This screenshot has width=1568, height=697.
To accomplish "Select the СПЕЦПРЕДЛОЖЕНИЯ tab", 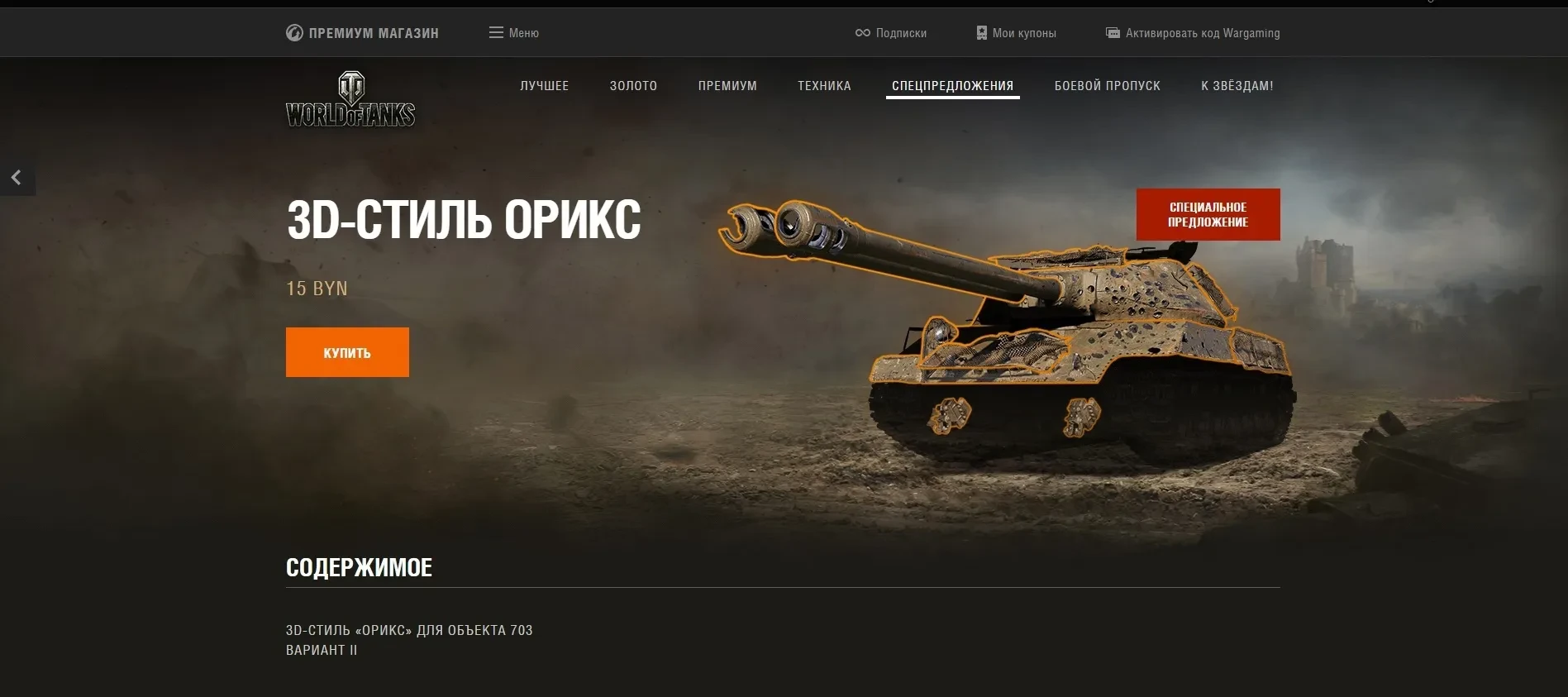I will click(952, 86).
